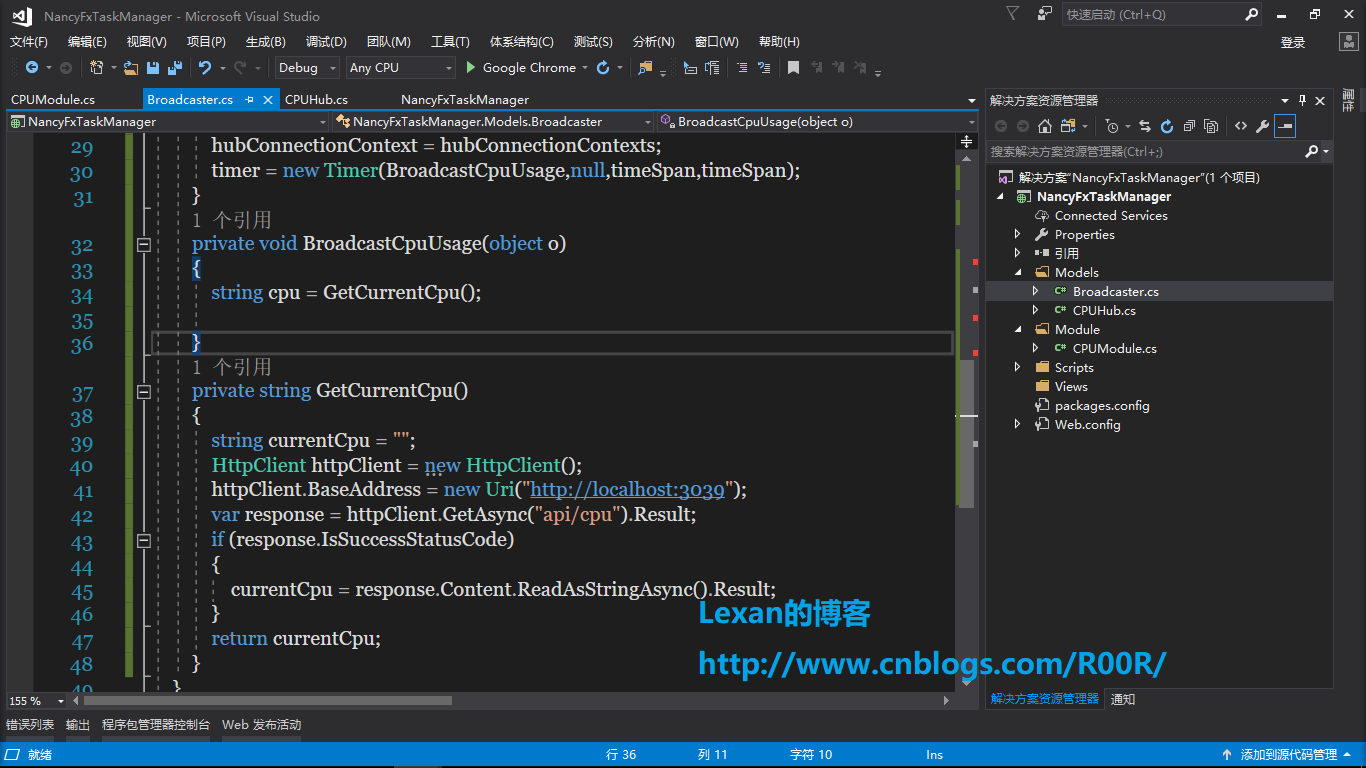Click the bookmark icon in the toolbar
1366x768 pixels.
[x=793, y=68]
